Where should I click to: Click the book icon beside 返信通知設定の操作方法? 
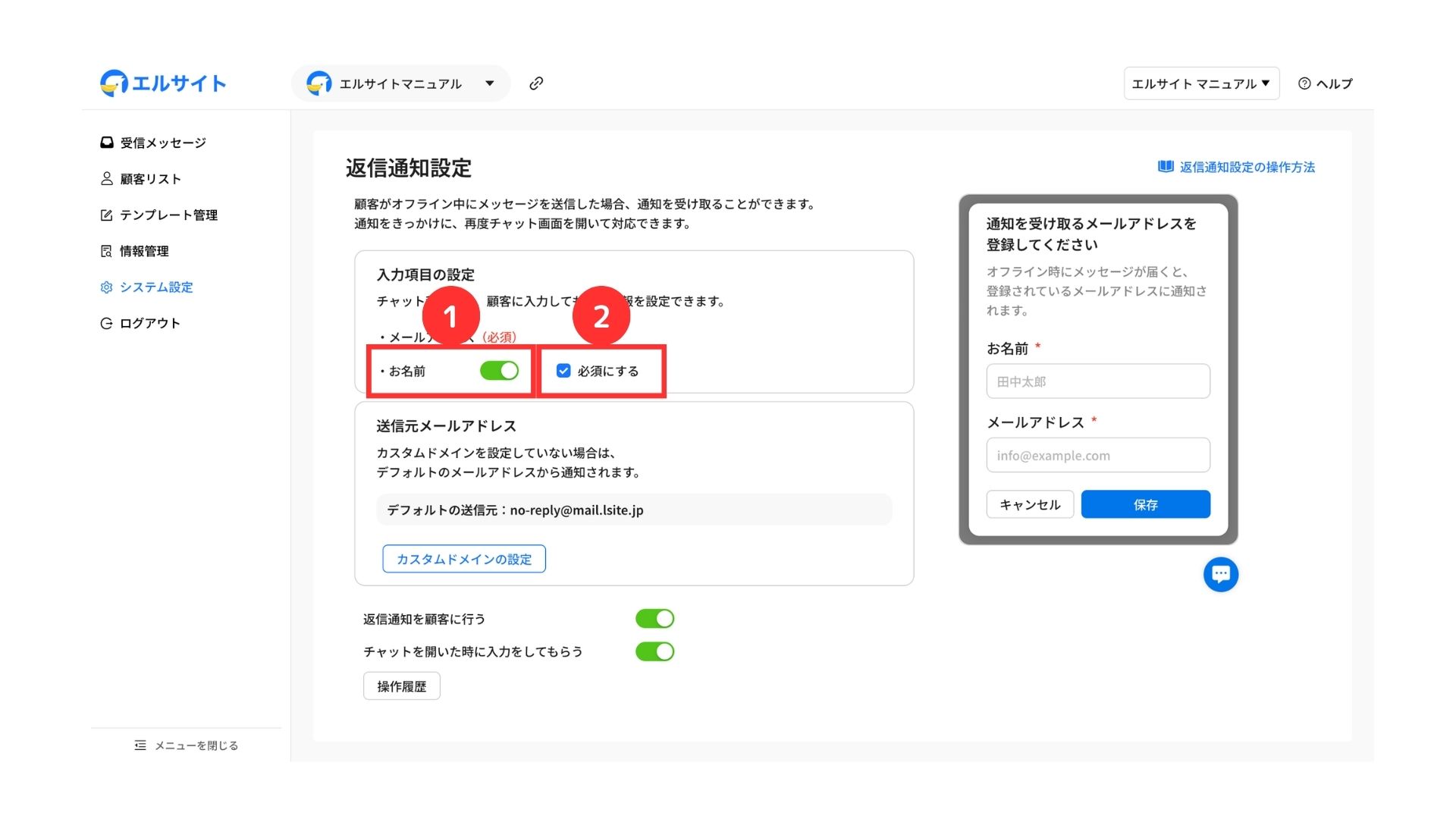[1166, 167]
